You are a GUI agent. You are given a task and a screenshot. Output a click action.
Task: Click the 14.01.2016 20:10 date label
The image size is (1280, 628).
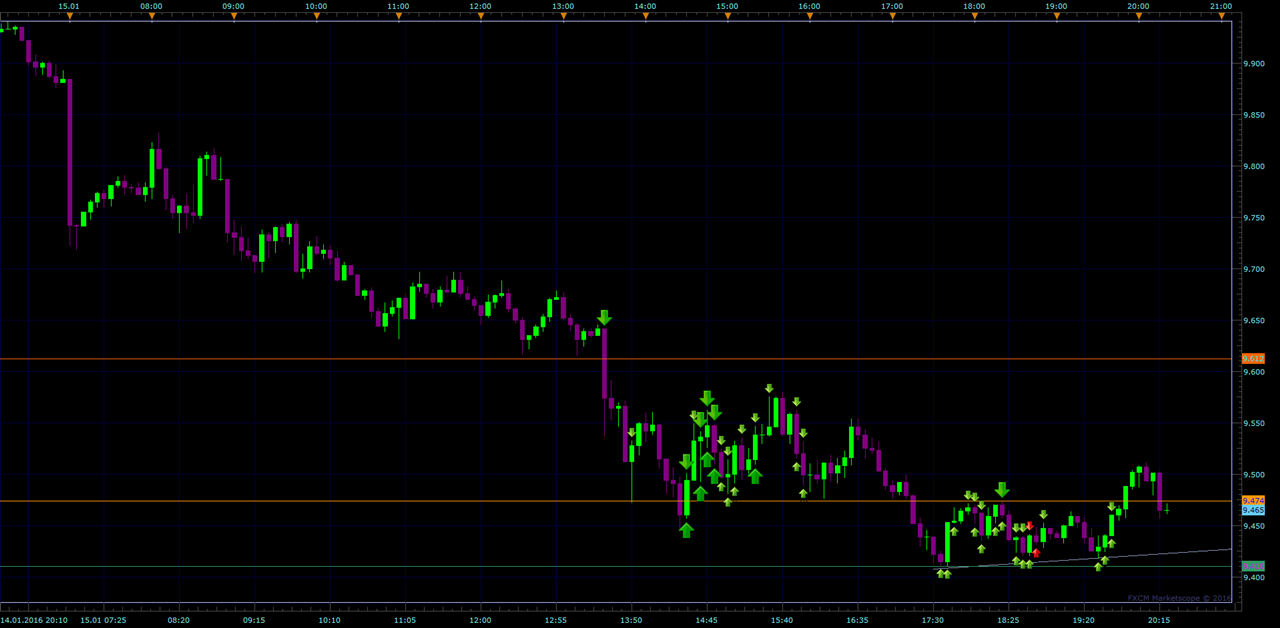click(34, 620)
